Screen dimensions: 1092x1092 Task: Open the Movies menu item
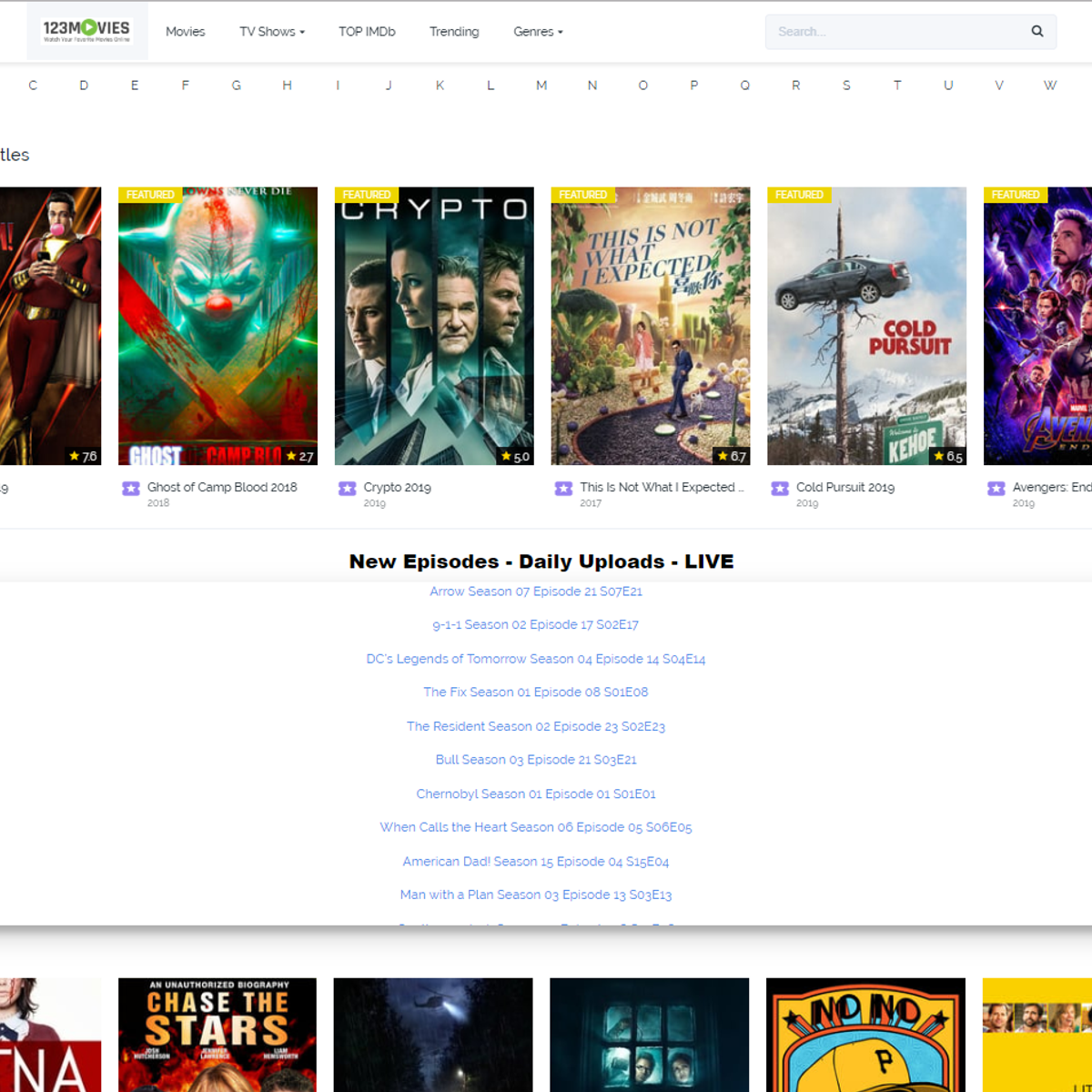click(186, 32)
